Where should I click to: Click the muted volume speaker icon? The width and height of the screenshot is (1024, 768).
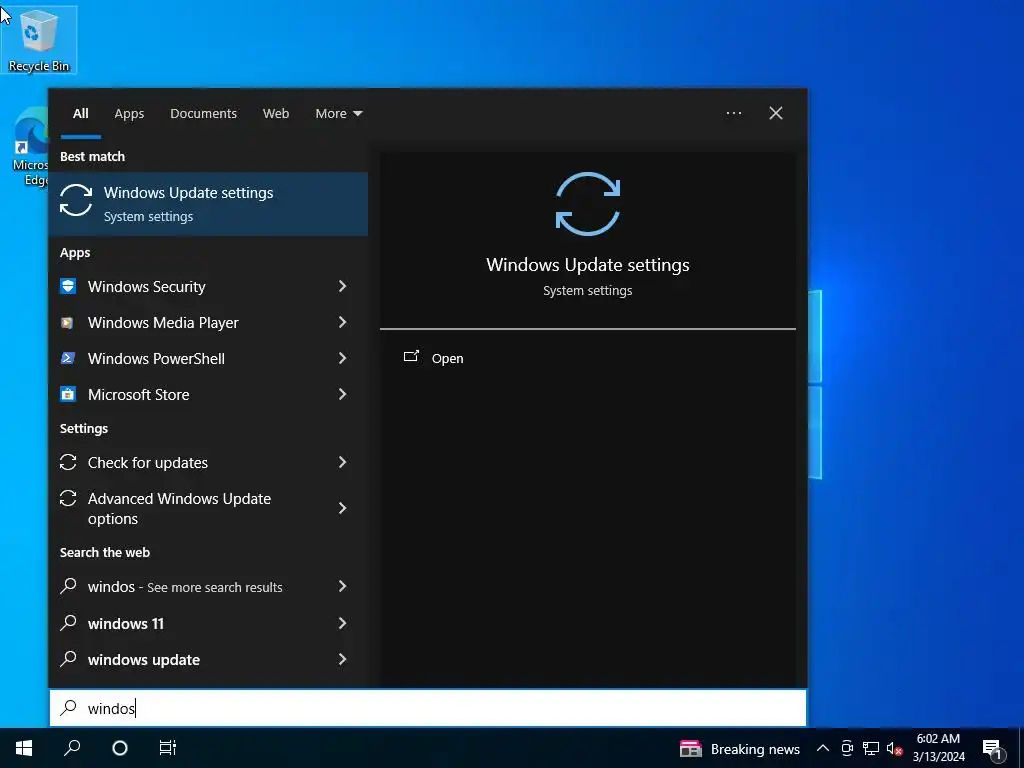pyautogui.click(x=894, y=748)
